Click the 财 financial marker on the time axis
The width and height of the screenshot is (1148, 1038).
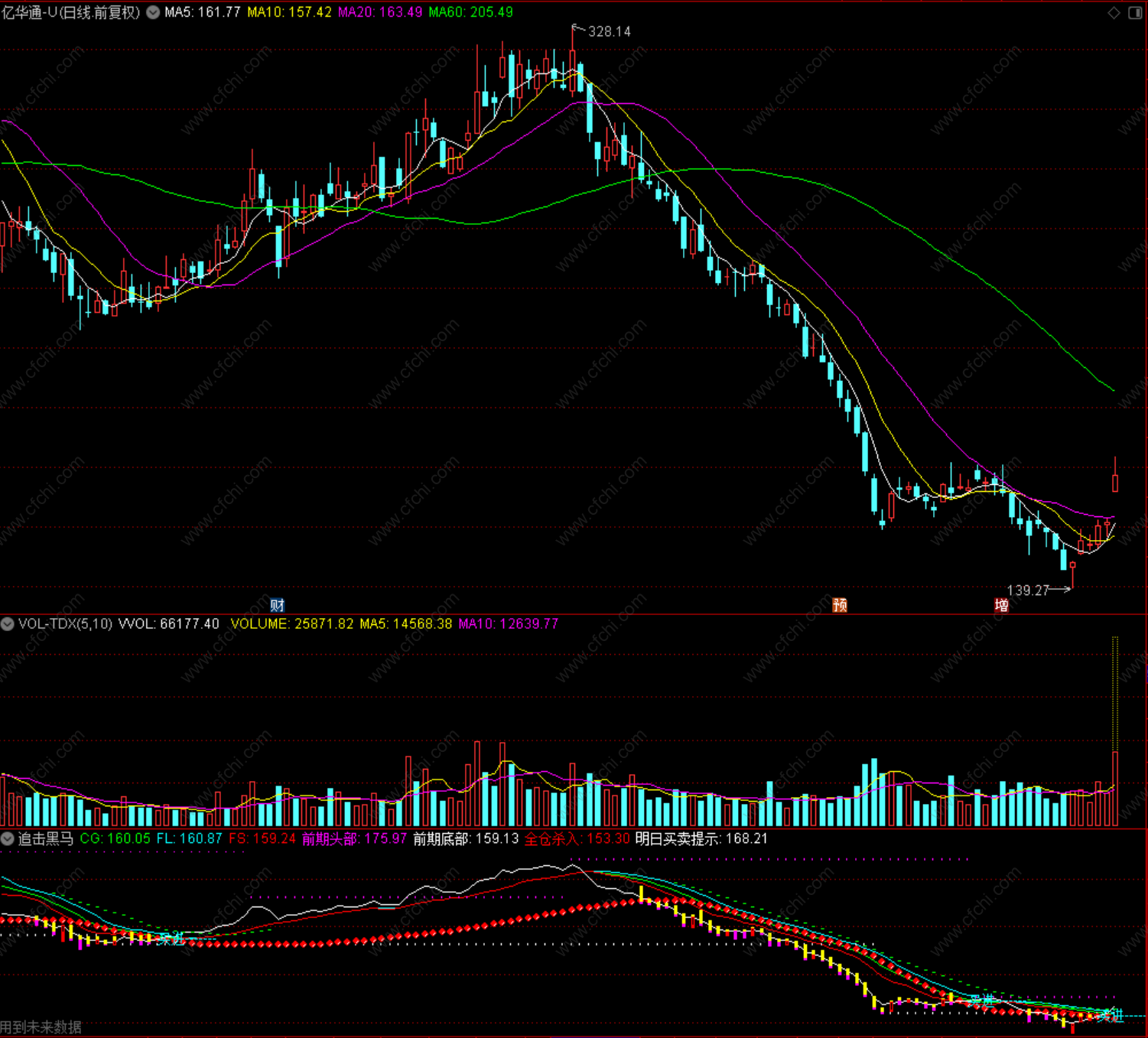277,605
